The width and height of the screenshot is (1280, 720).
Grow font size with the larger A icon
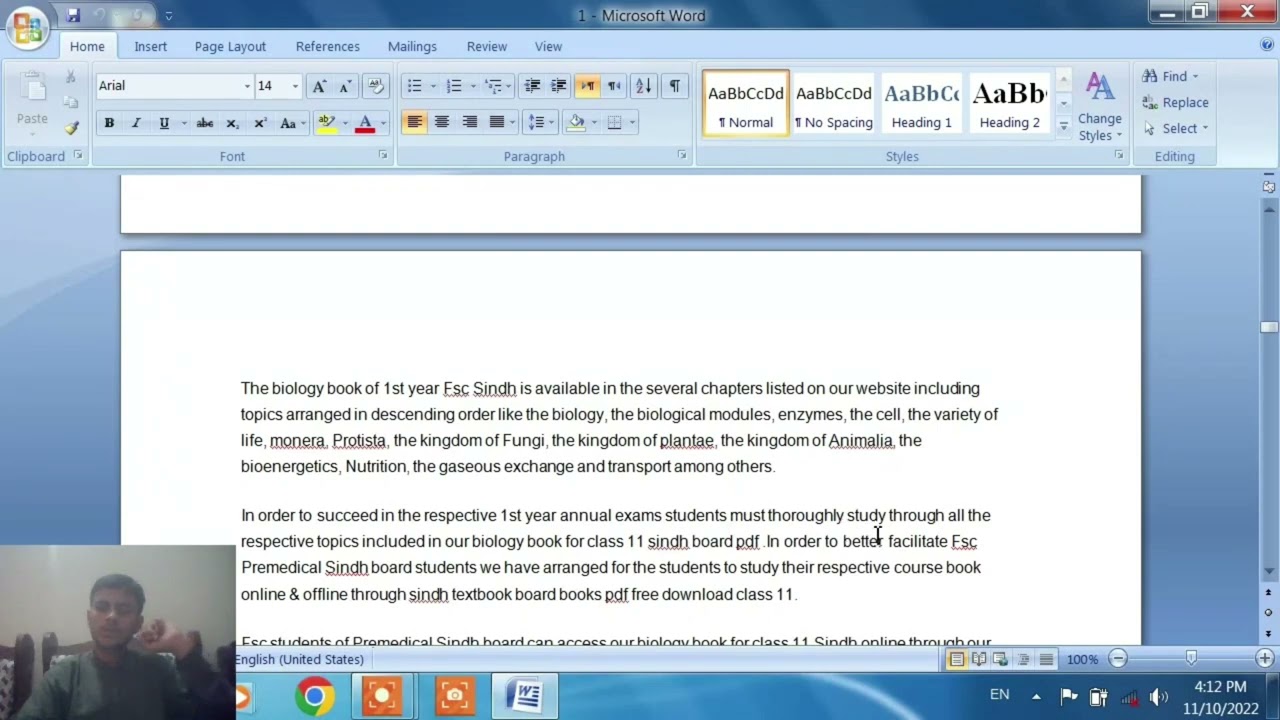(319, 86)
